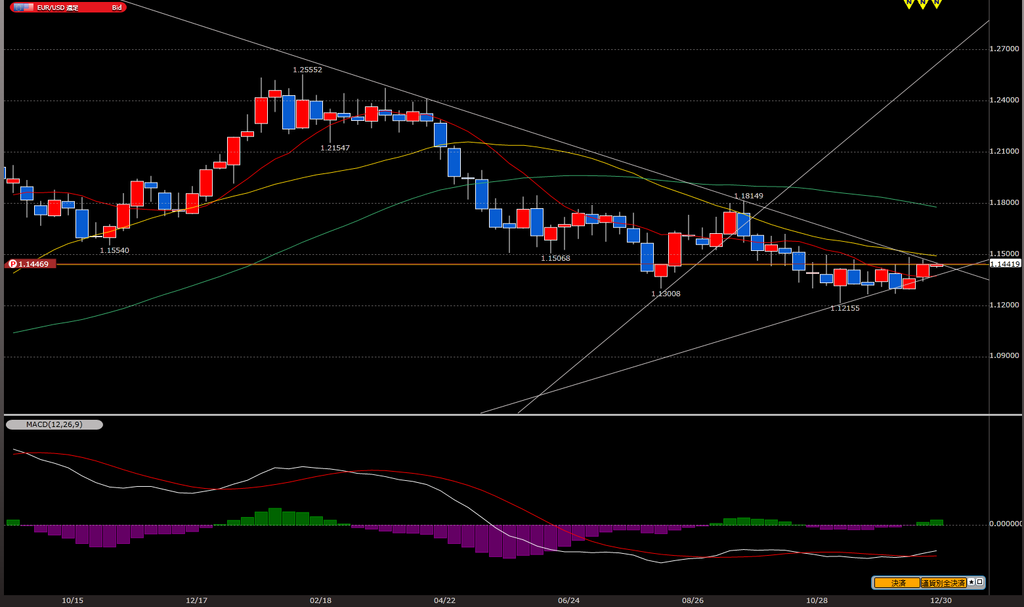Click the small square icon beside the star
Screen dimensions: 1024x607
pos(979,582)
